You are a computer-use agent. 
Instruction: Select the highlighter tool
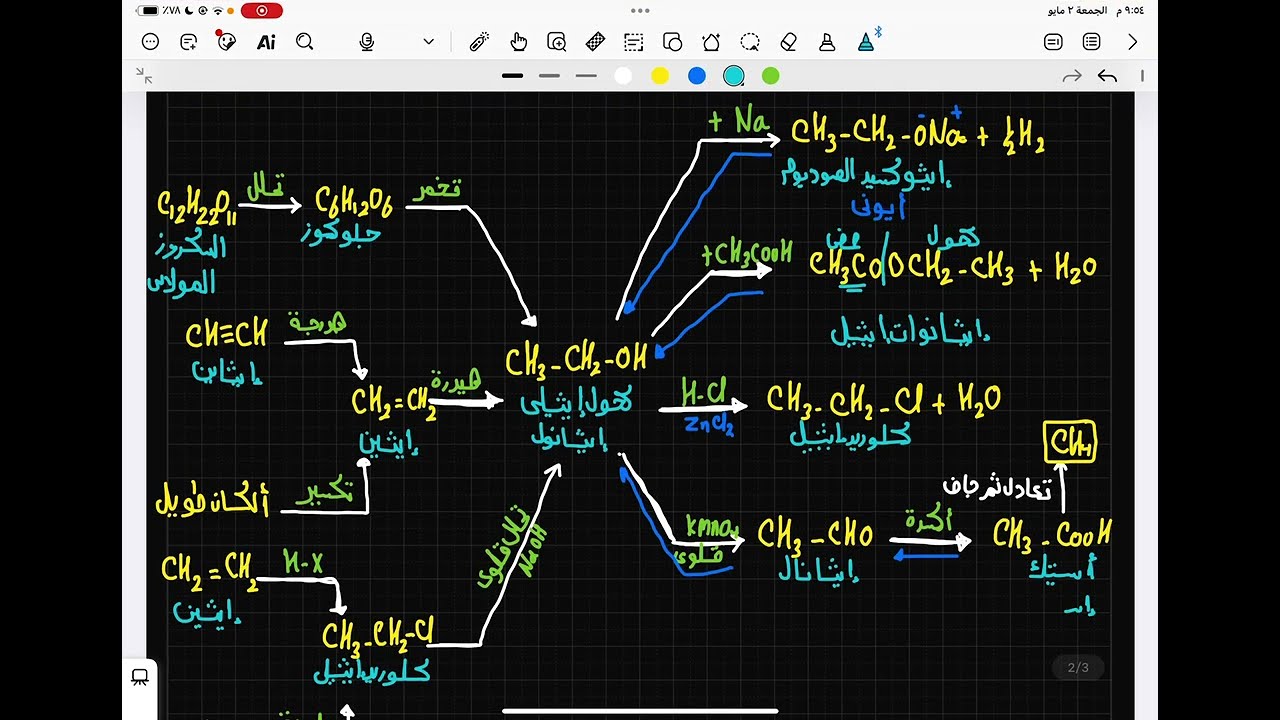click(x=827, y=42)
